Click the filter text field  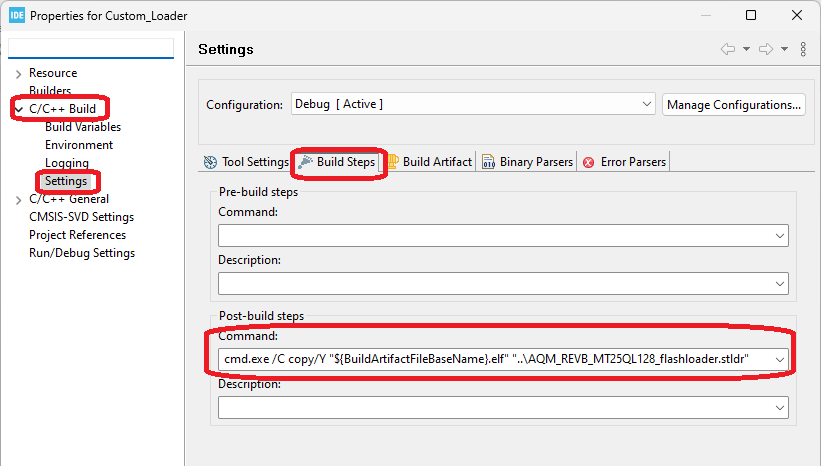(x=90, y=48)
